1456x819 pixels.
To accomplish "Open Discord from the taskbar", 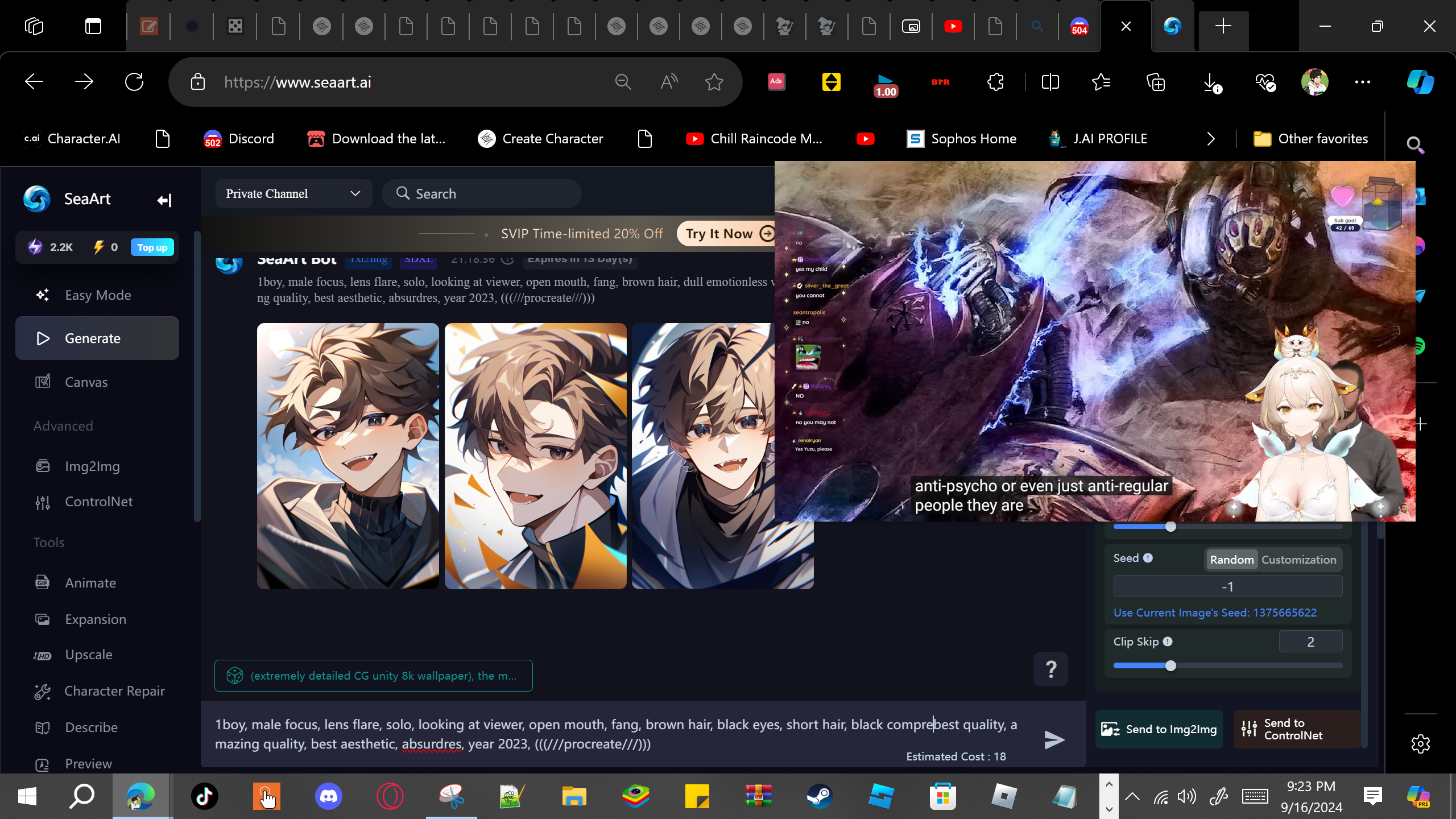I will (329, 796).
